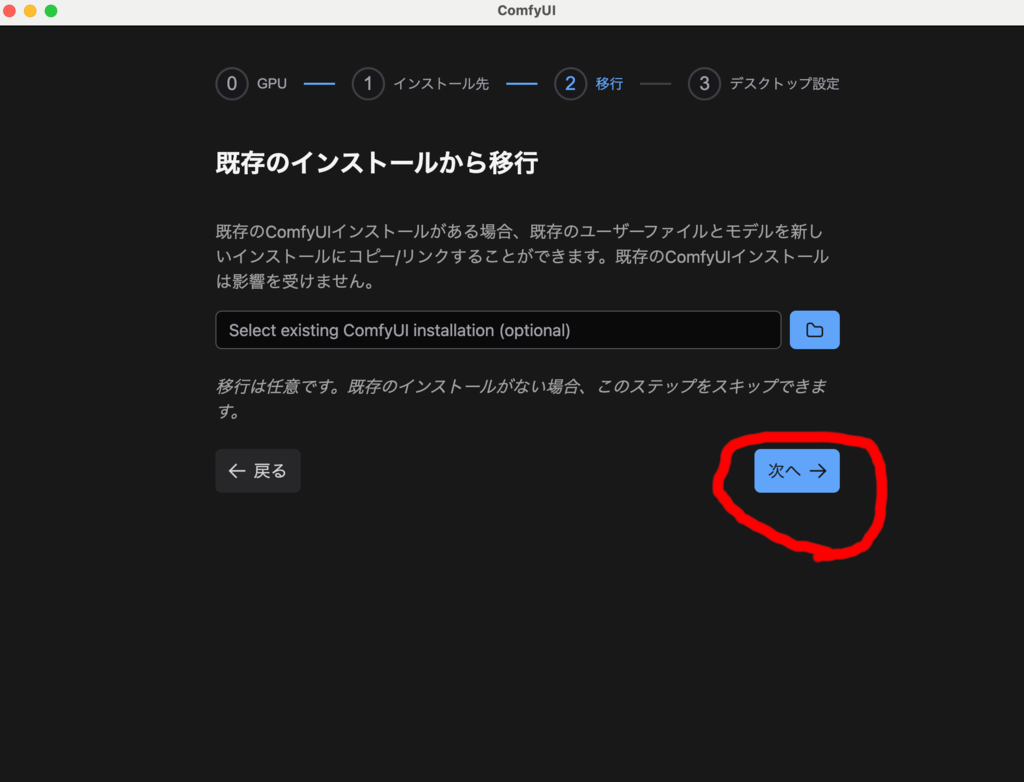Go back with the 戻る button
The width and height of the screenshot is (1024, 782).
coord(258,470)
